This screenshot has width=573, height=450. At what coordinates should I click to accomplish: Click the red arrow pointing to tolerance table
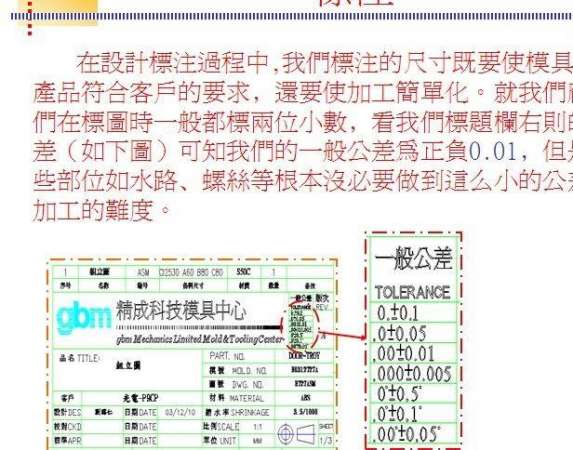(x=342, y=334)
